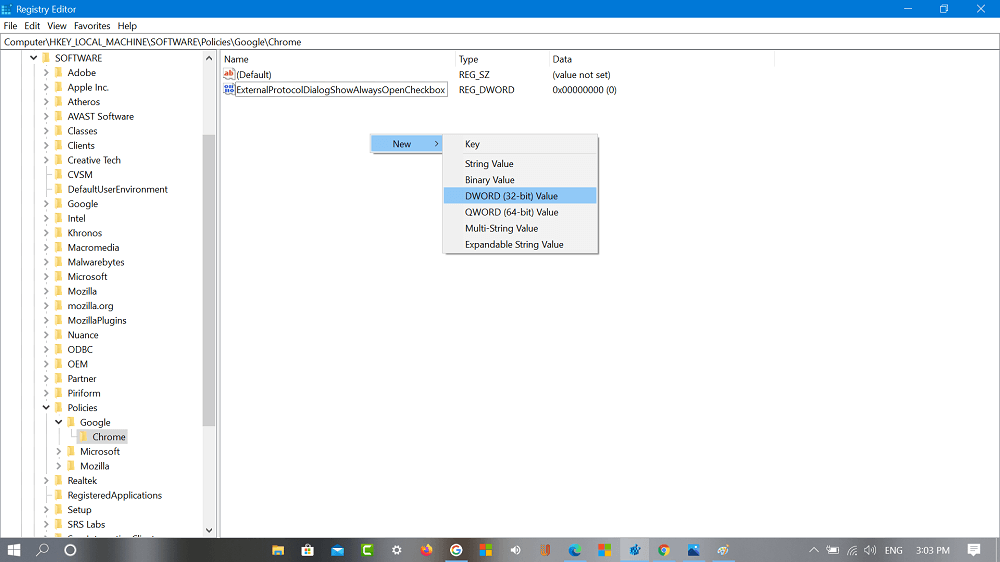Show hidden system tray icons
Screen dimensions: 1000x562
[x=814, y=550]
